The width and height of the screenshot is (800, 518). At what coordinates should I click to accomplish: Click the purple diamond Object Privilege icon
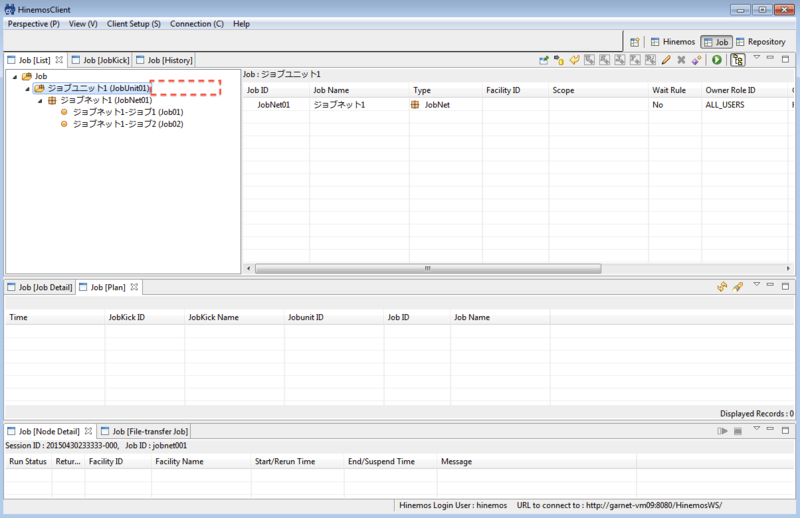[696, 60]
